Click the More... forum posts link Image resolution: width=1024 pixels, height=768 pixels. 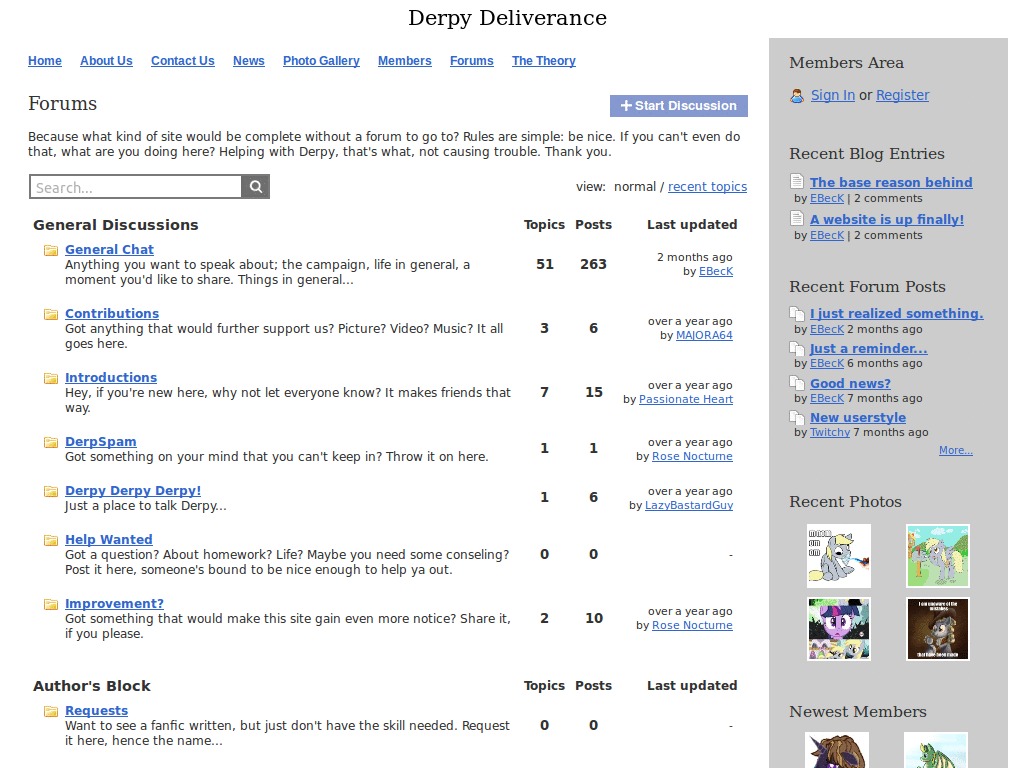955,451
